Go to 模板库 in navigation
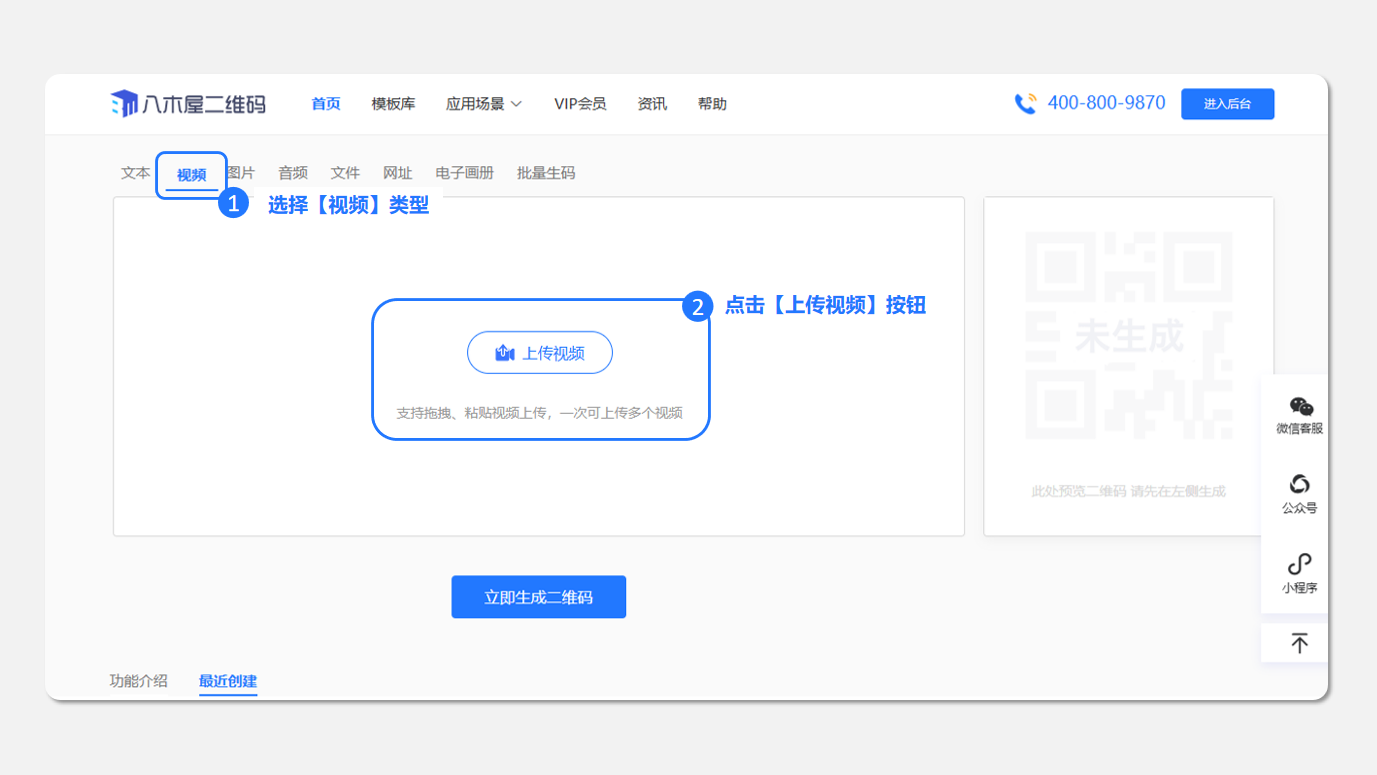 coord(393,104)
